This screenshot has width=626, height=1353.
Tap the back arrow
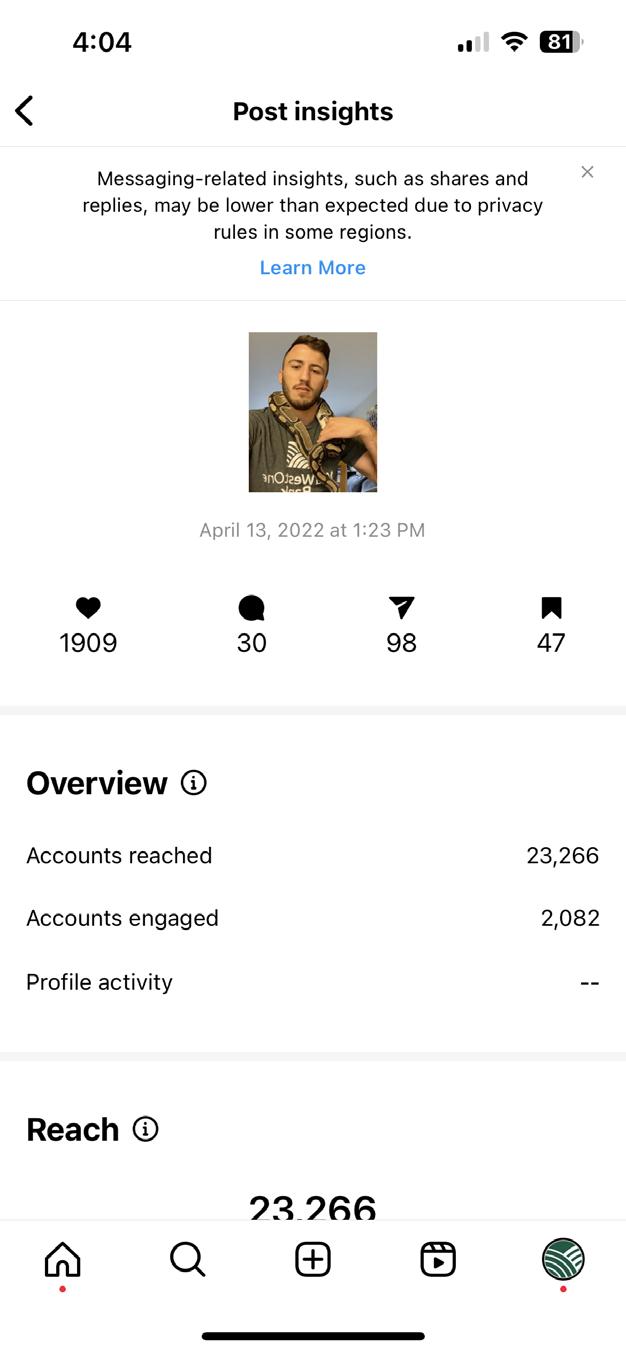[25, 111]
